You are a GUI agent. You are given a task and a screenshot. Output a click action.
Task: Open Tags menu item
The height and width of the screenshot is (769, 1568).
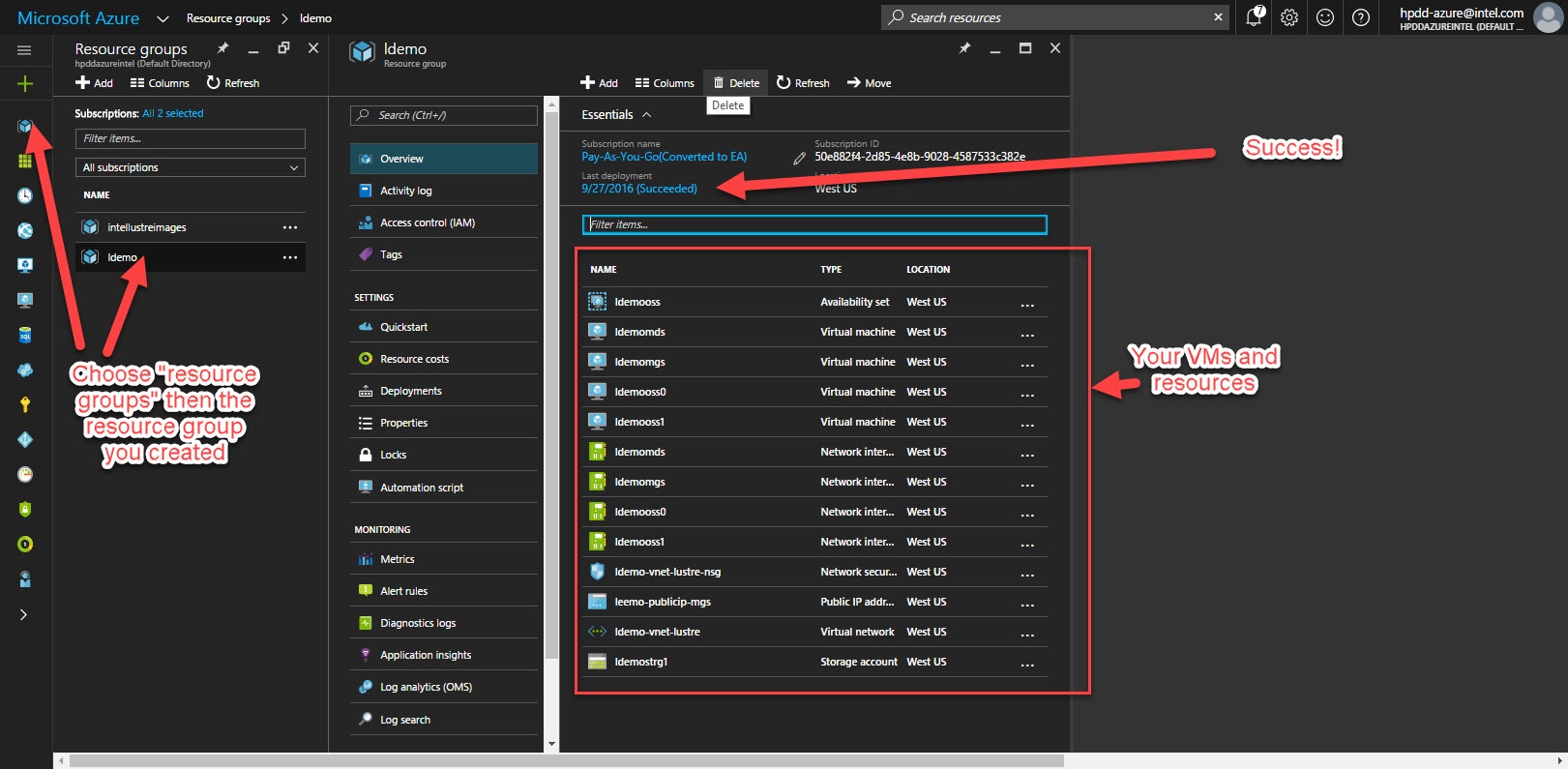pos(444,254)
